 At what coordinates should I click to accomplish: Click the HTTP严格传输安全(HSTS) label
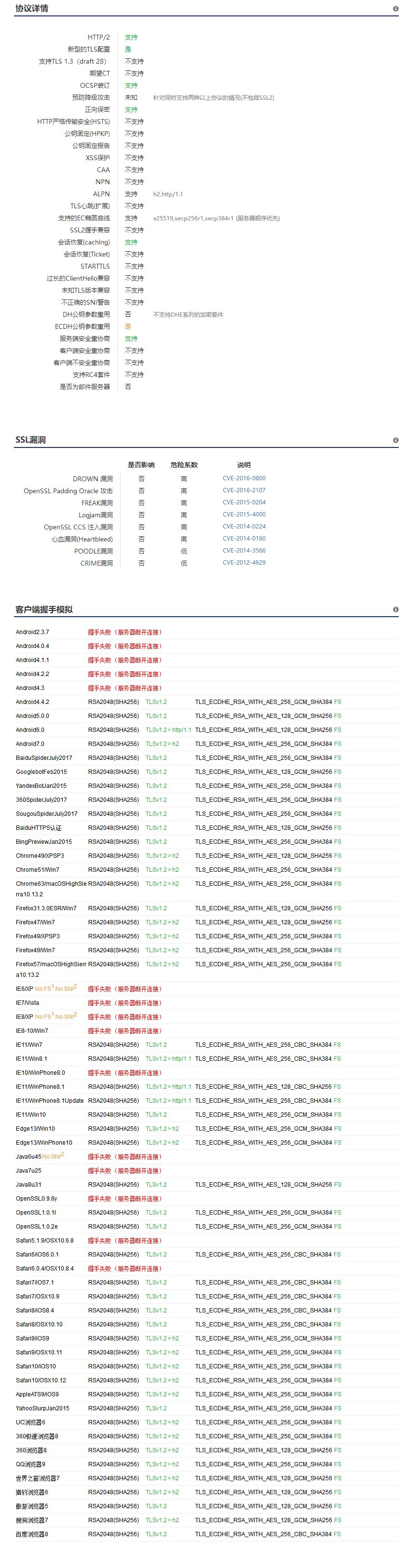tap(74, 122)
